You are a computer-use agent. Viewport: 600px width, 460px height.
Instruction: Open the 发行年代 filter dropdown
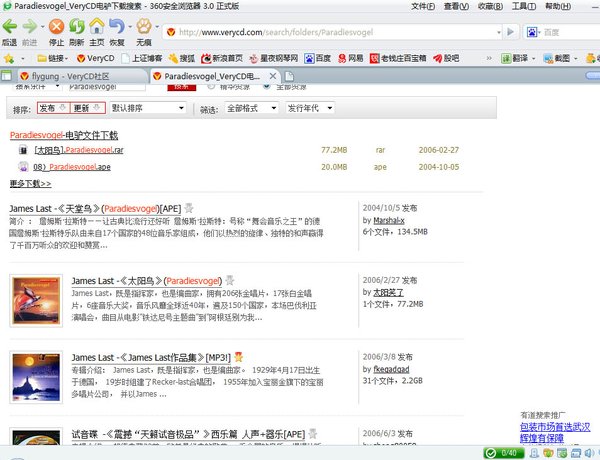[x=310, y=108]
